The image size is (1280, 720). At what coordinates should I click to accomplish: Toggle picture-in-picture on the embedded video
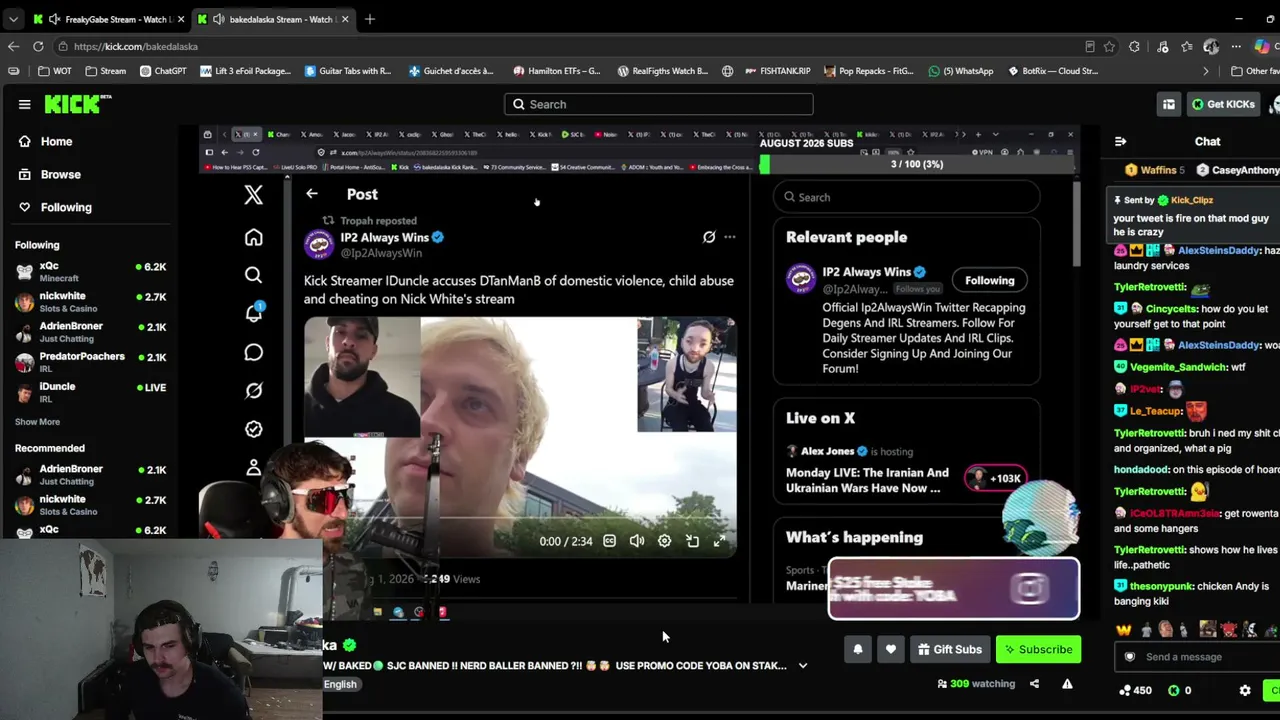click(x=692, y=541)
